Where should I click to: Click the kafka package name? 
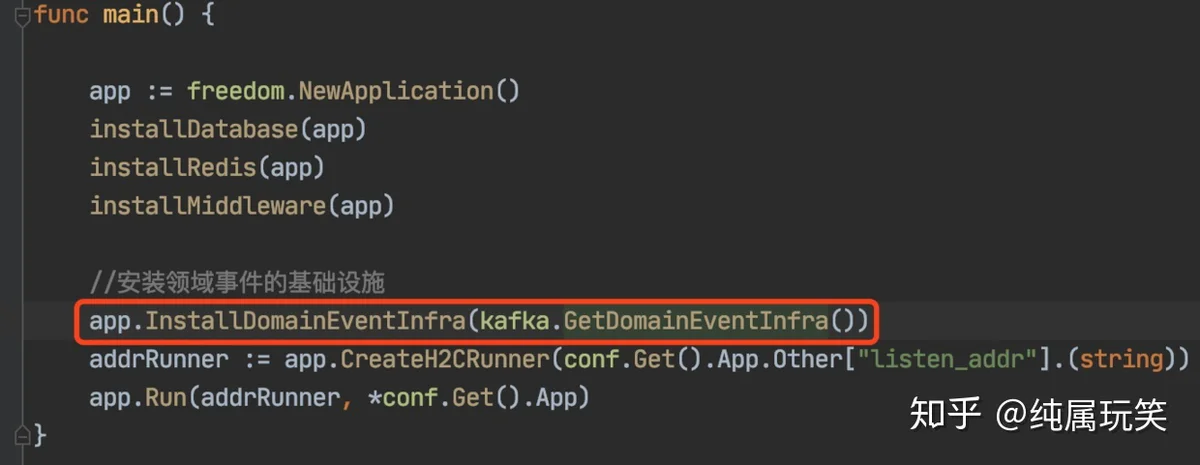[x=516, y=321]
